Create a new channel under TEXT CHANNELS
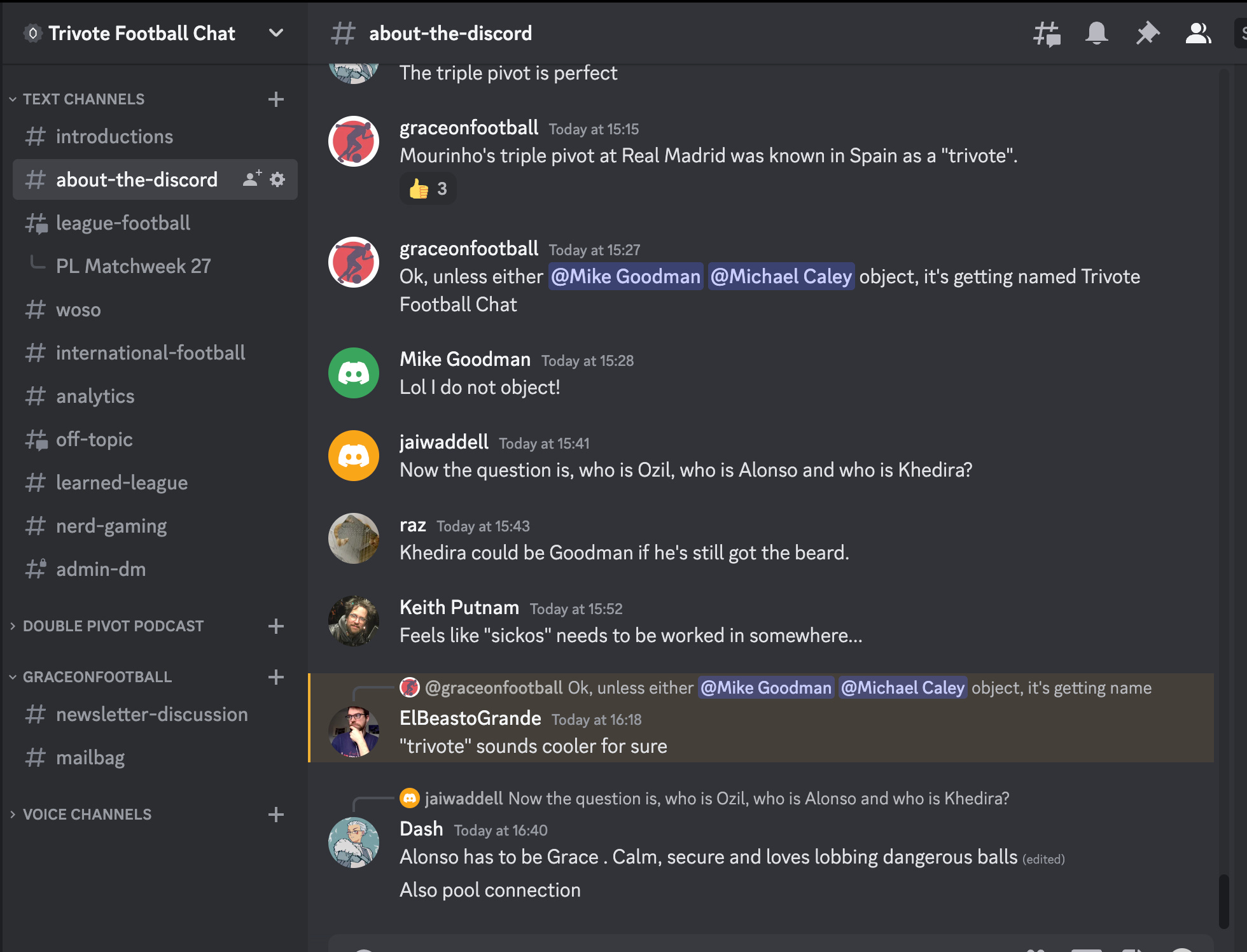The width and height of the screenshot is (1247, 952). (276, 99)
